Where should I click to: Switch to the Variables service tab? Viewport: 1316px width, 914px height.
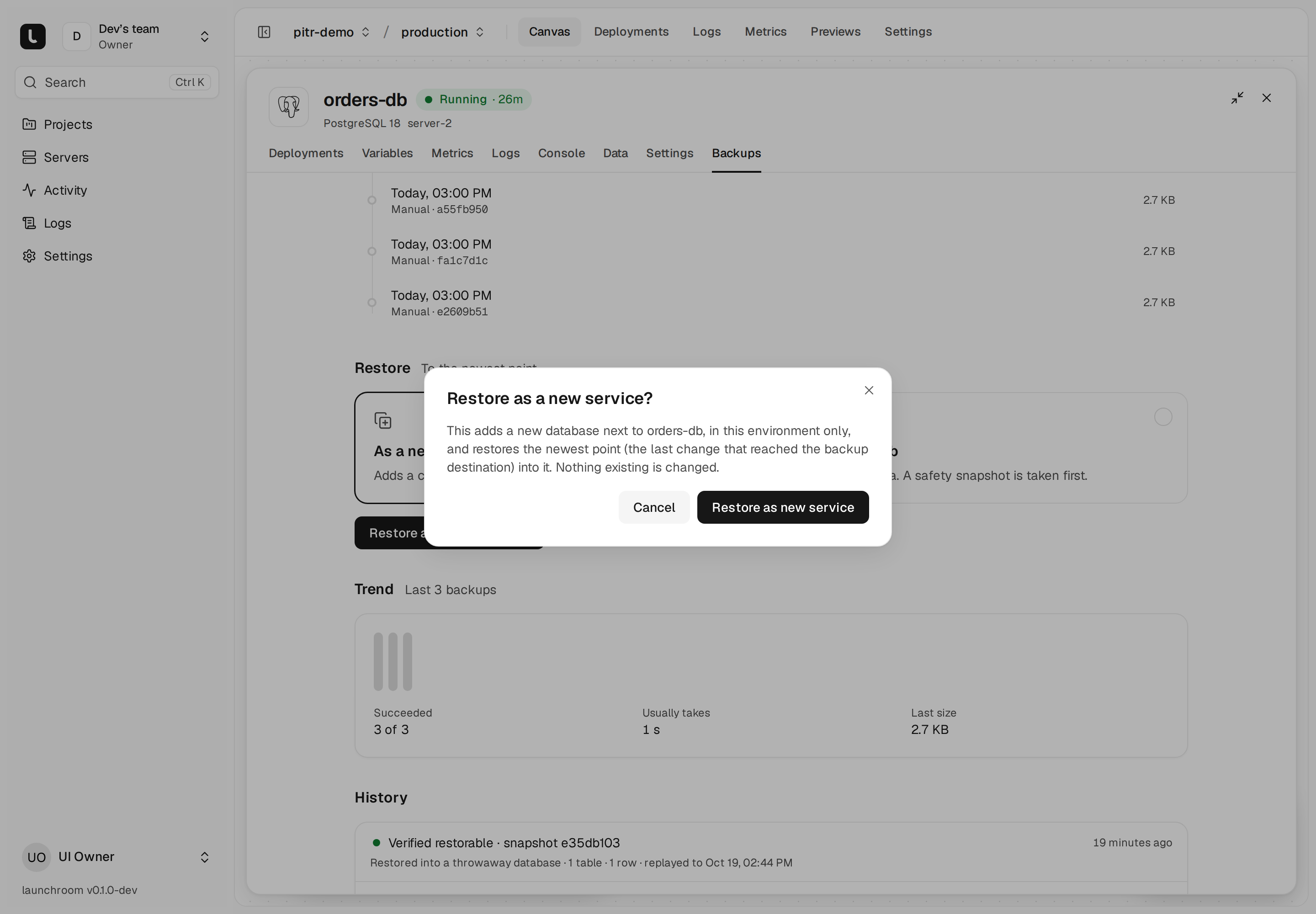pos(387,154)
